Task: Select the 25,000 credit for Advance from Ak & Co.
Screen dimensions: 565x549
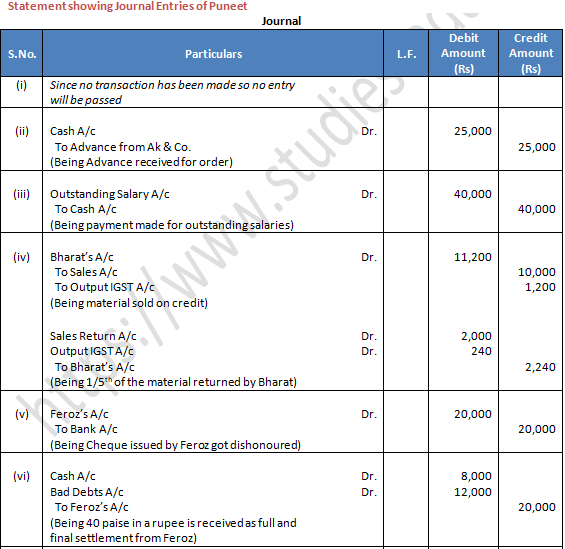Action: point(537,147)
